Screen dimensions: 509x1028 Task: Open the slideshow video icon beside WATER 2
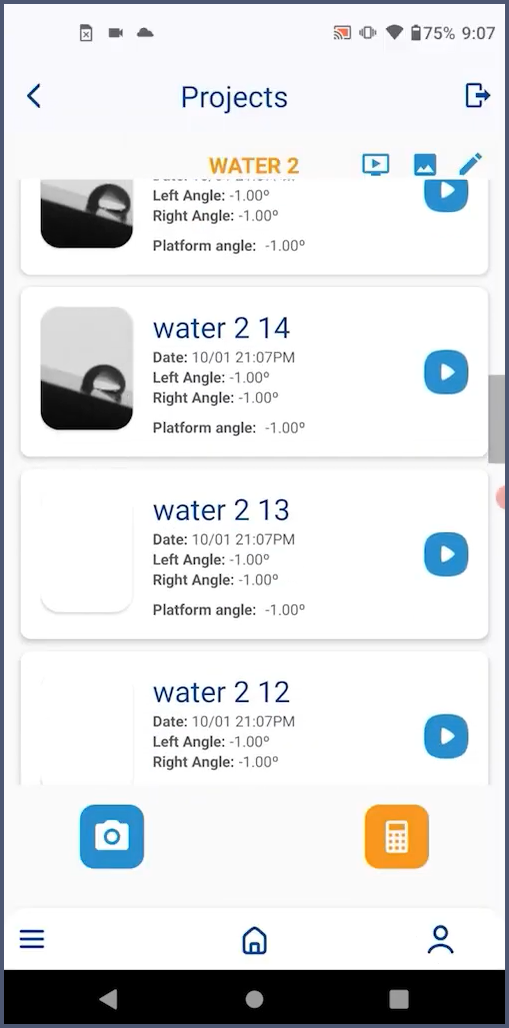click(375, 165)
